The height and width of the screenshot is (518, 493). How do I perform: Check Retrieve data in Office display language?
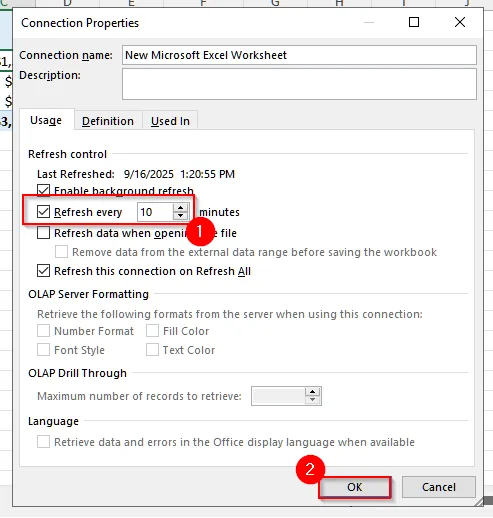43,442
